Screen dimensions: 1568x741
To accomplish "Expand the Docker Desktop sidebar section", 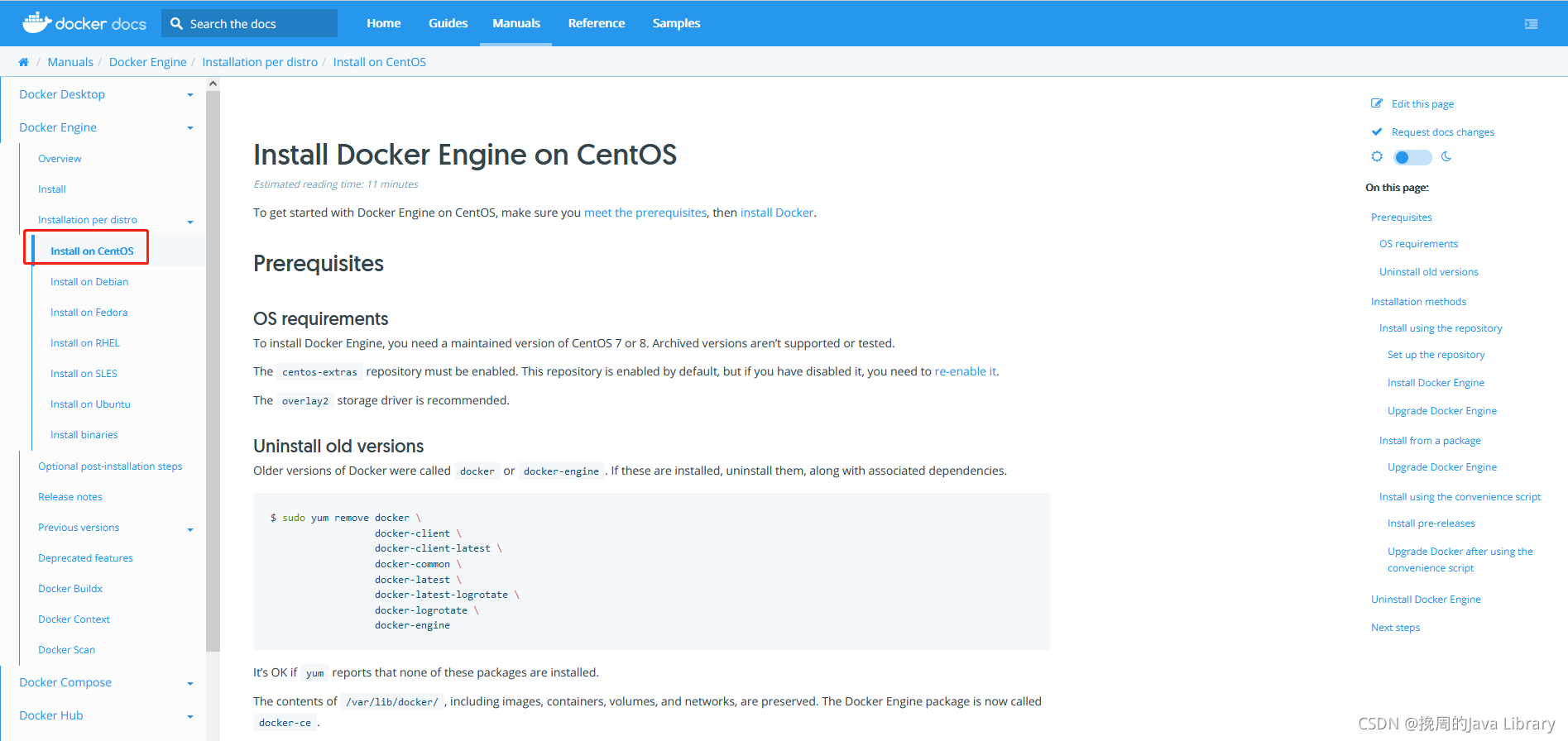I will click(x=190, y=95).
